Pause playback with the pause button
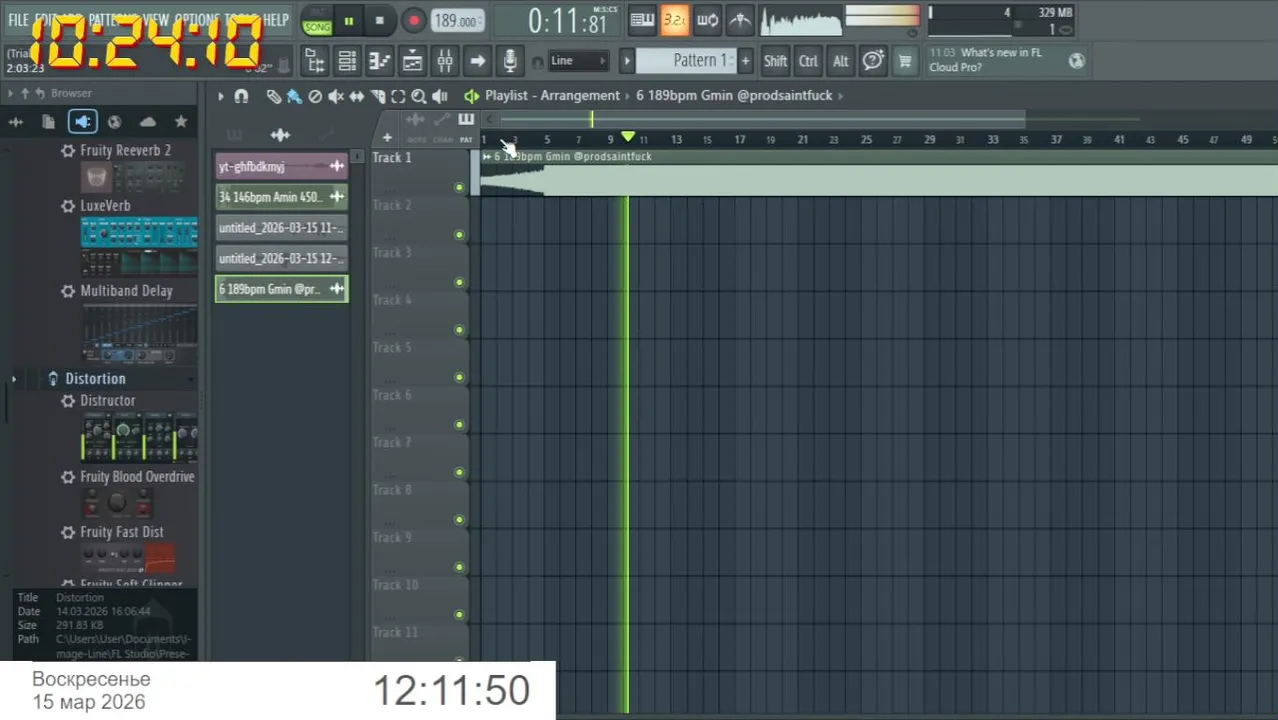Viewport: 1278px width, 720px height. 349,20
